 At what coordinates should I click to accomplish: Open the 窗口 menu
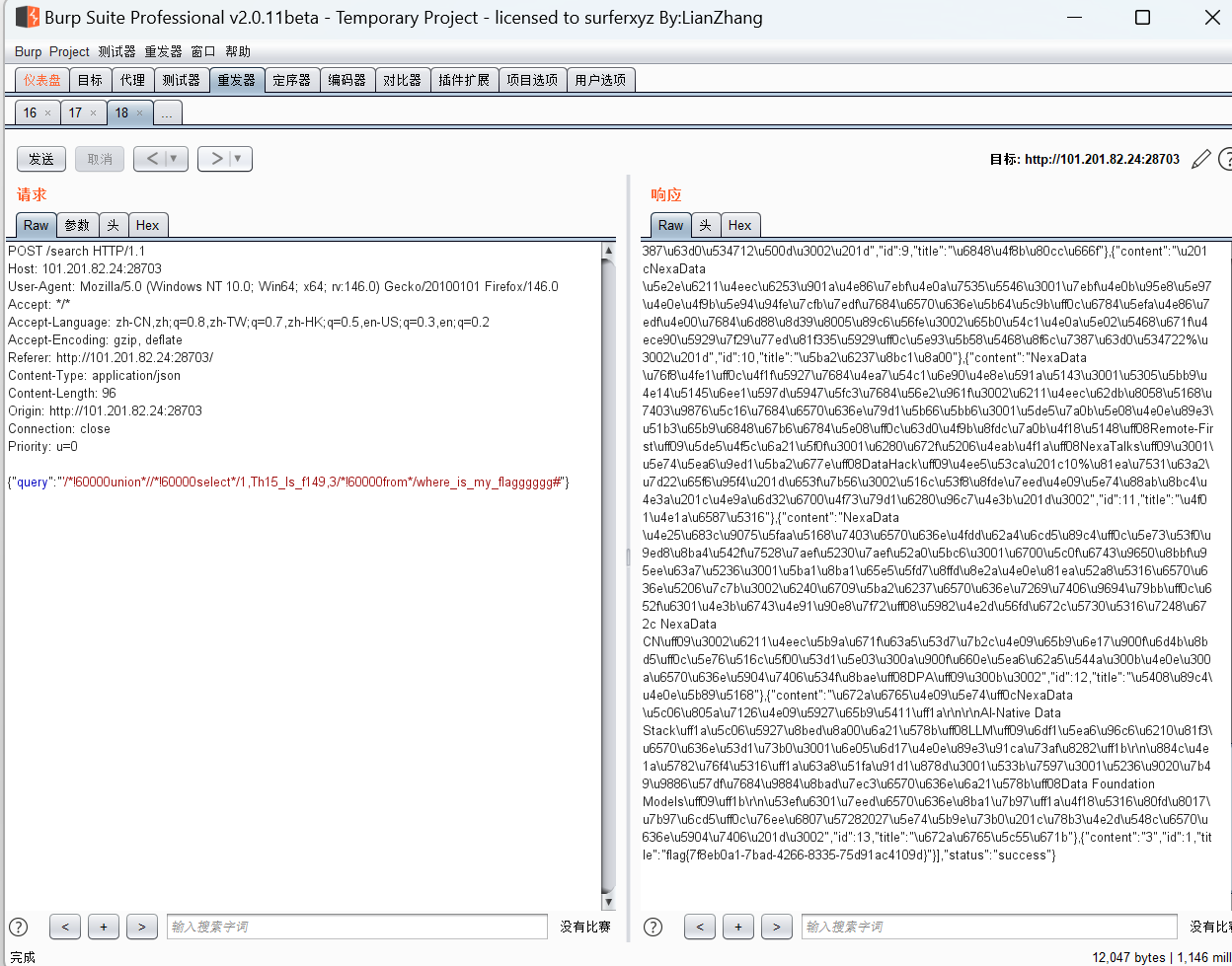[203, 51]
